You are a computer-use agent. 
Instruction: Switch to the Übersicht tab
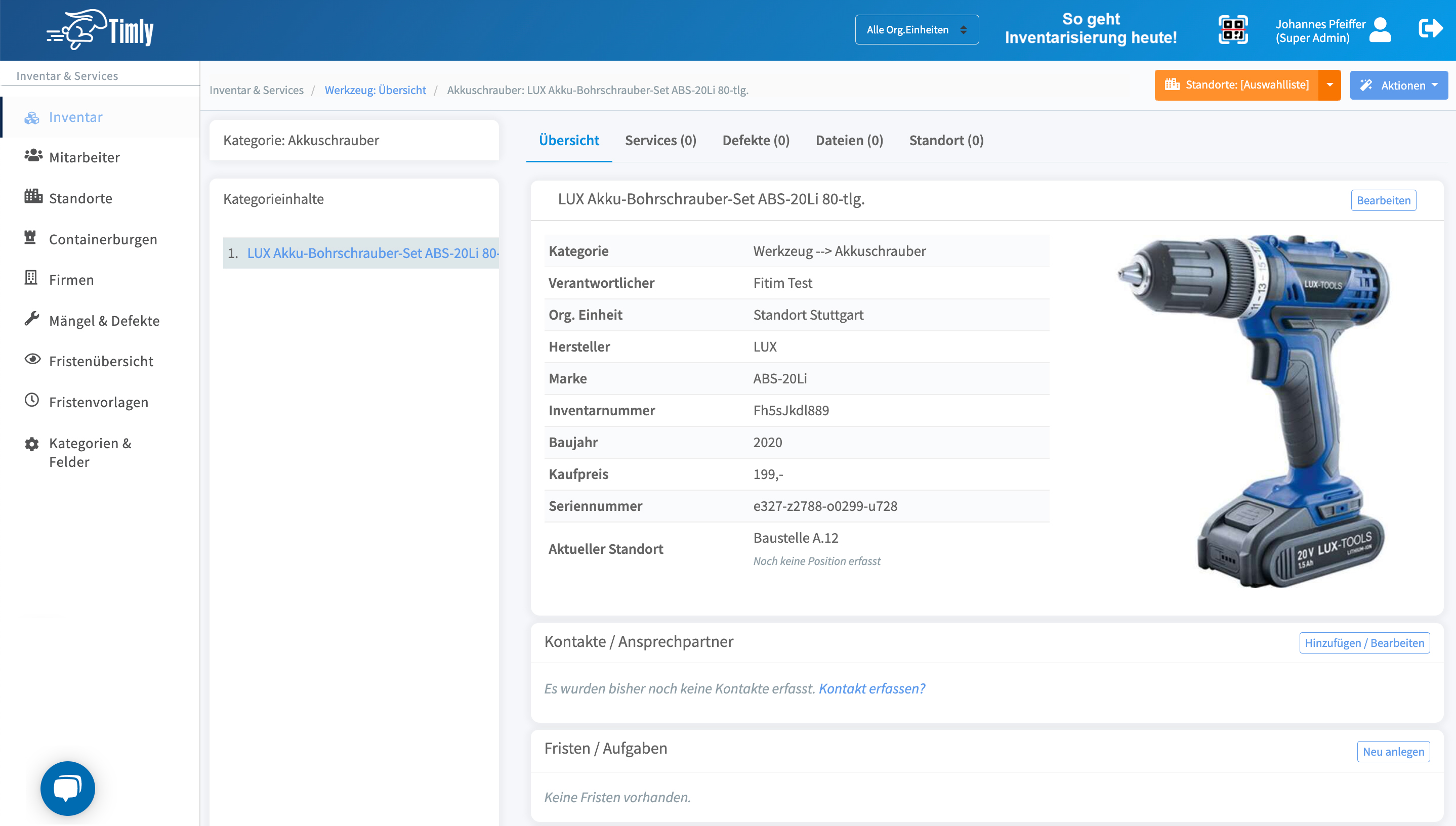coord(568,141)
